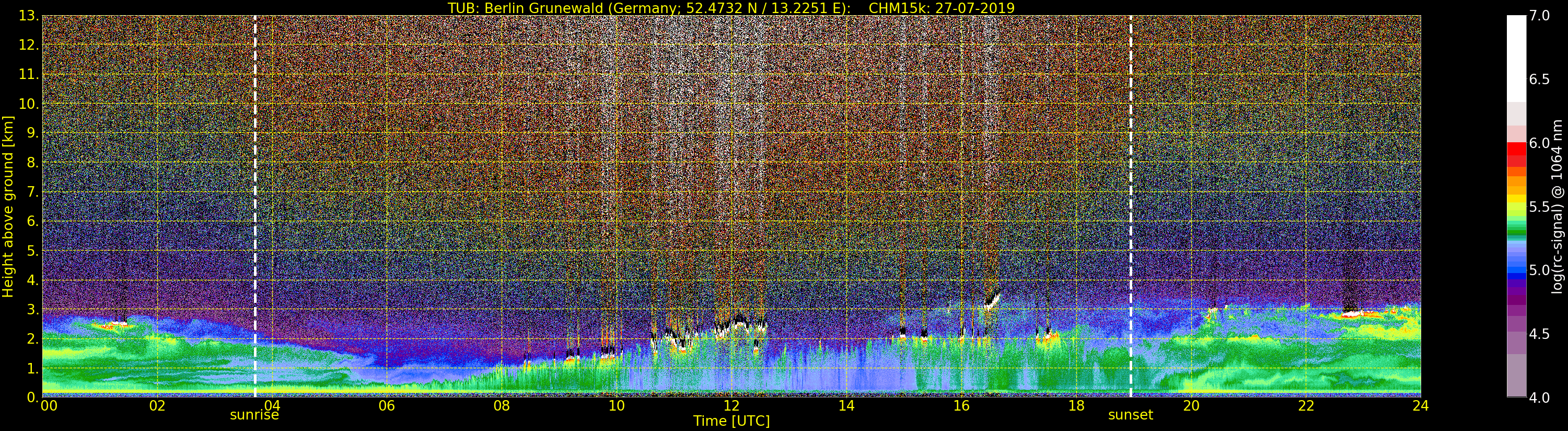Click the '7.' height tick label
The image size is (1568, 431).
tap(32, 192)
